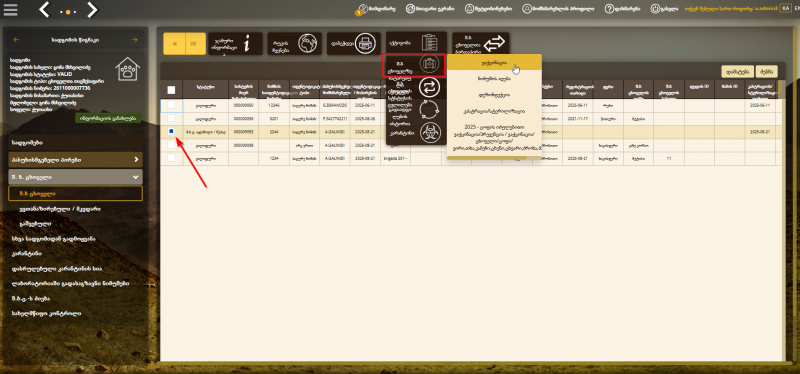The image size is (800, 374).
Task: Open help via the question mark icon
Action: pyautogui.click(x=609, y=9)
